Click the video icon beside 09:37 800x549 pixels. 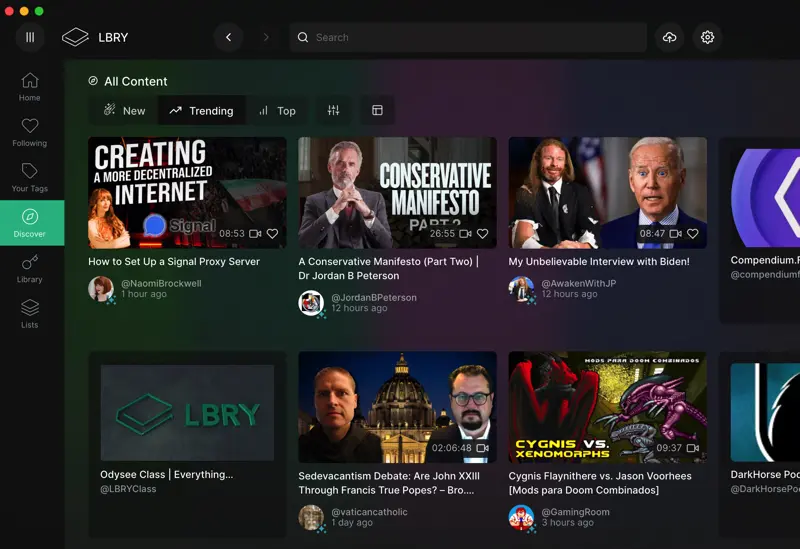(x=692, y=448)
